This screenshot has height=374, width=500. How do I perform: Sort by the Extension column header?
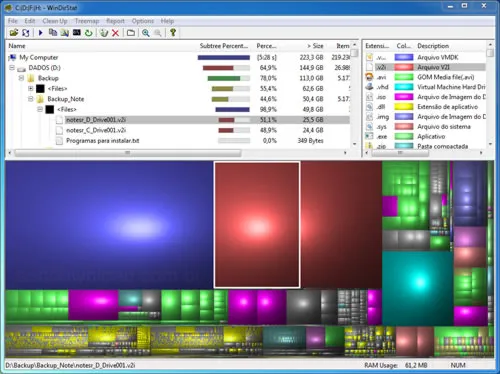click(377, 46)
